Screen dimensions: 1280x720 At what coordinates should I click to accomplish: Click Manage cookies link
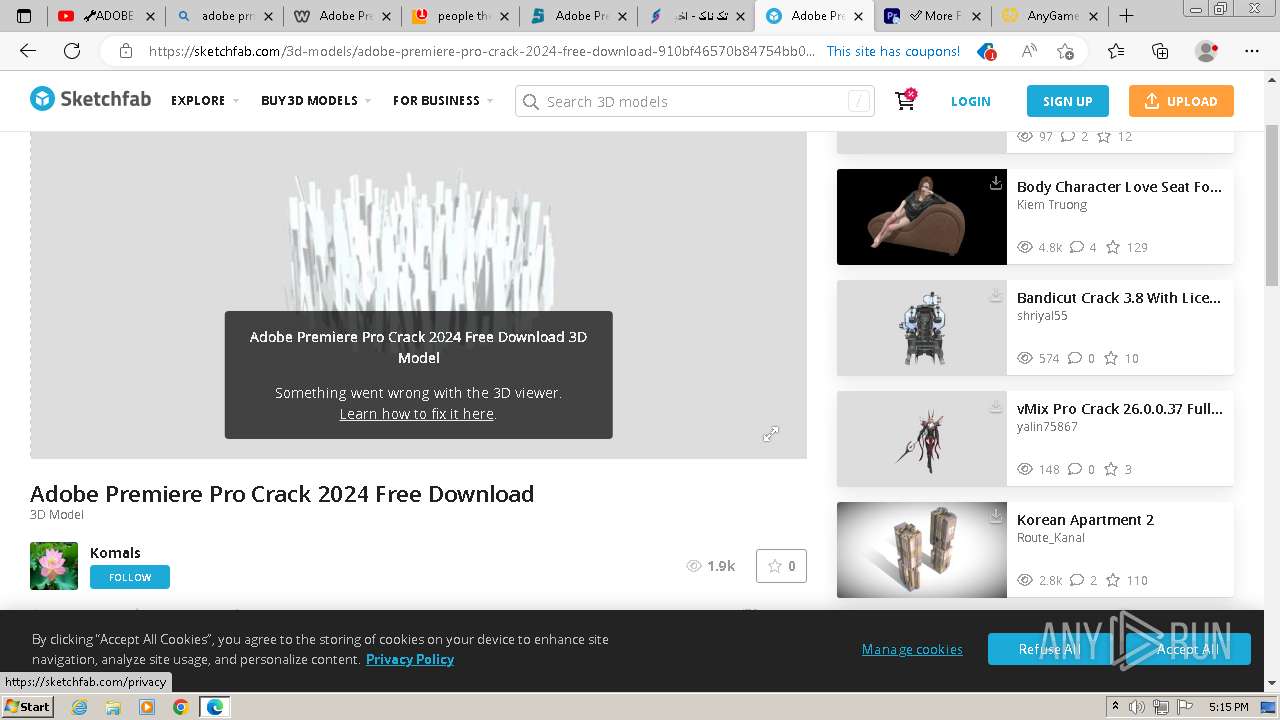912,649
